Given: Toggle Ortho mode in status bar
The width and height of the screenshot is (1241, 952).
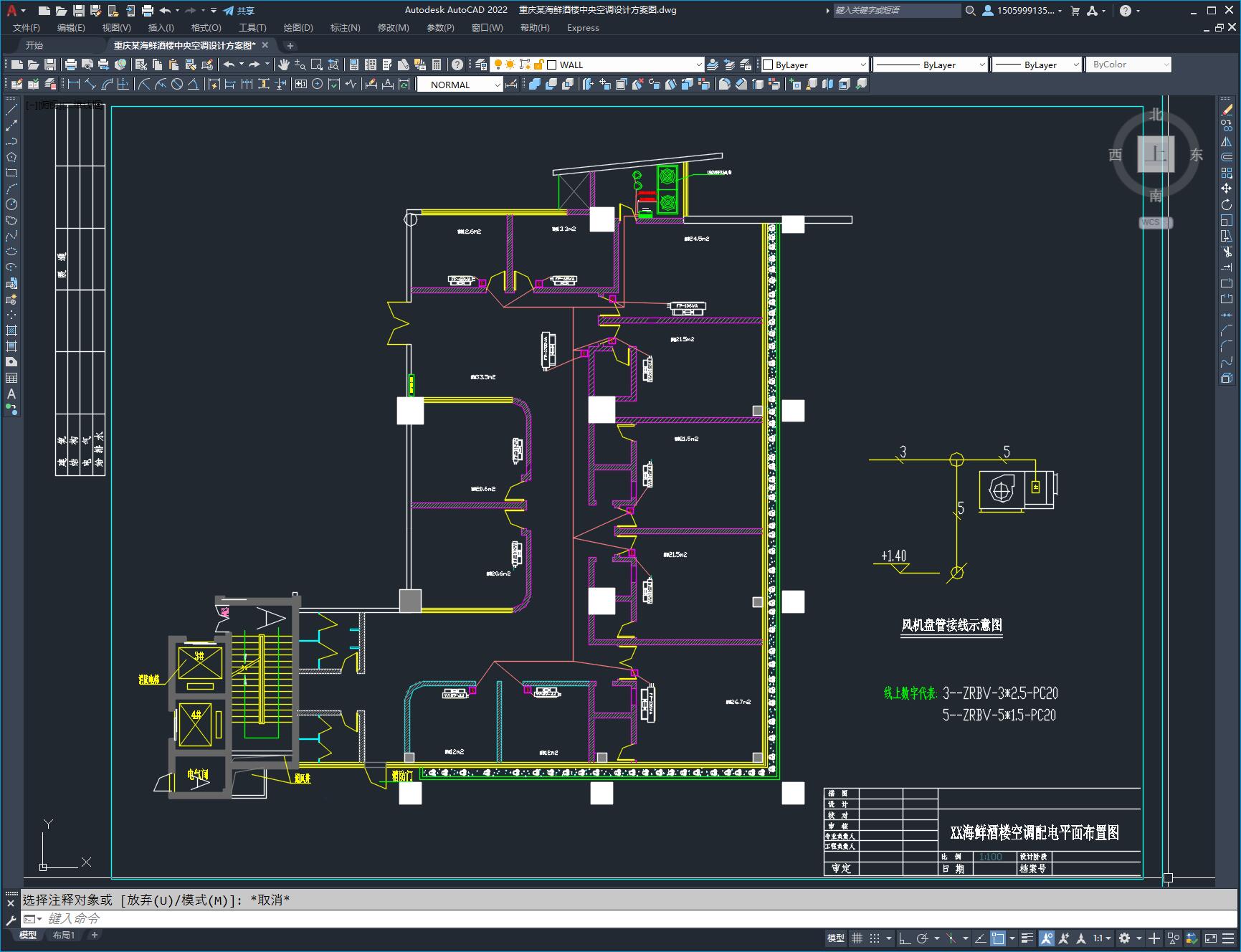Looking at the screenshot, I should pyautogui.click(x=905, y=938).
